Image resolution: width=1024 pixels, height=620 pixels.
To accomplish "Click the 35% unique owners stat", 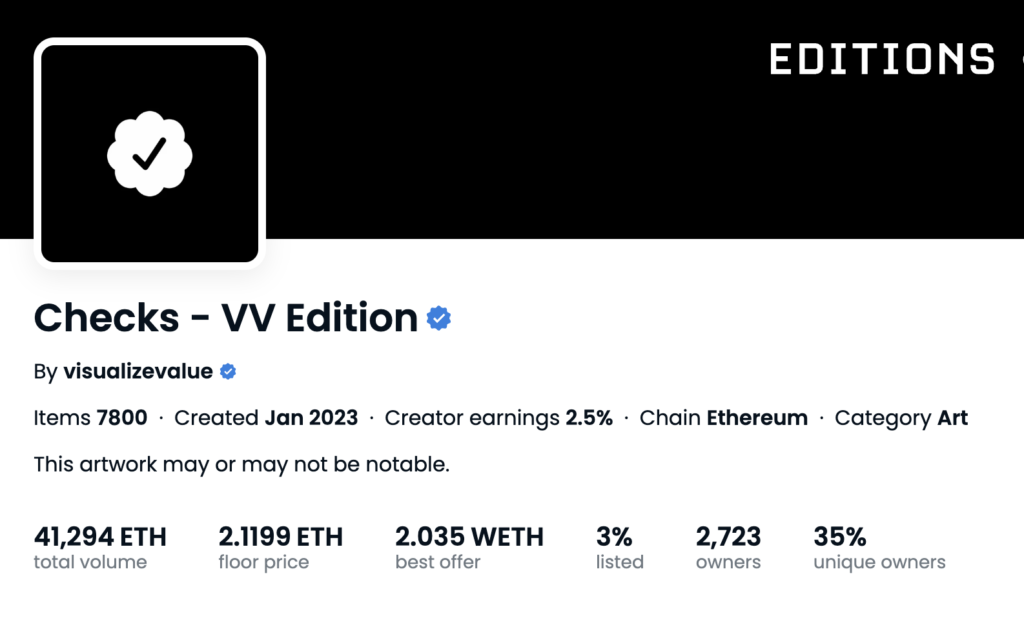I will 840,537.
